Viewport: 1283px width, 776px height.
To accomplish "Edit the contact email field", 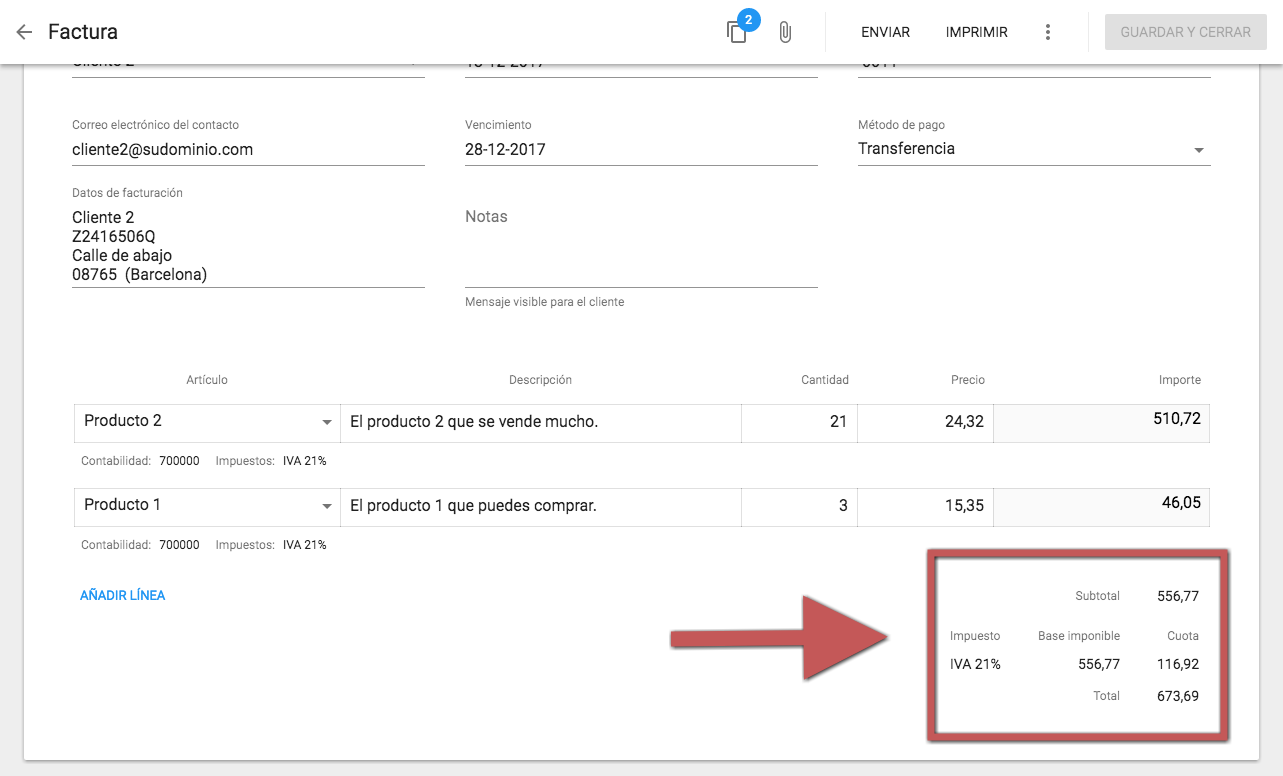I will click(x=248, y=150).
